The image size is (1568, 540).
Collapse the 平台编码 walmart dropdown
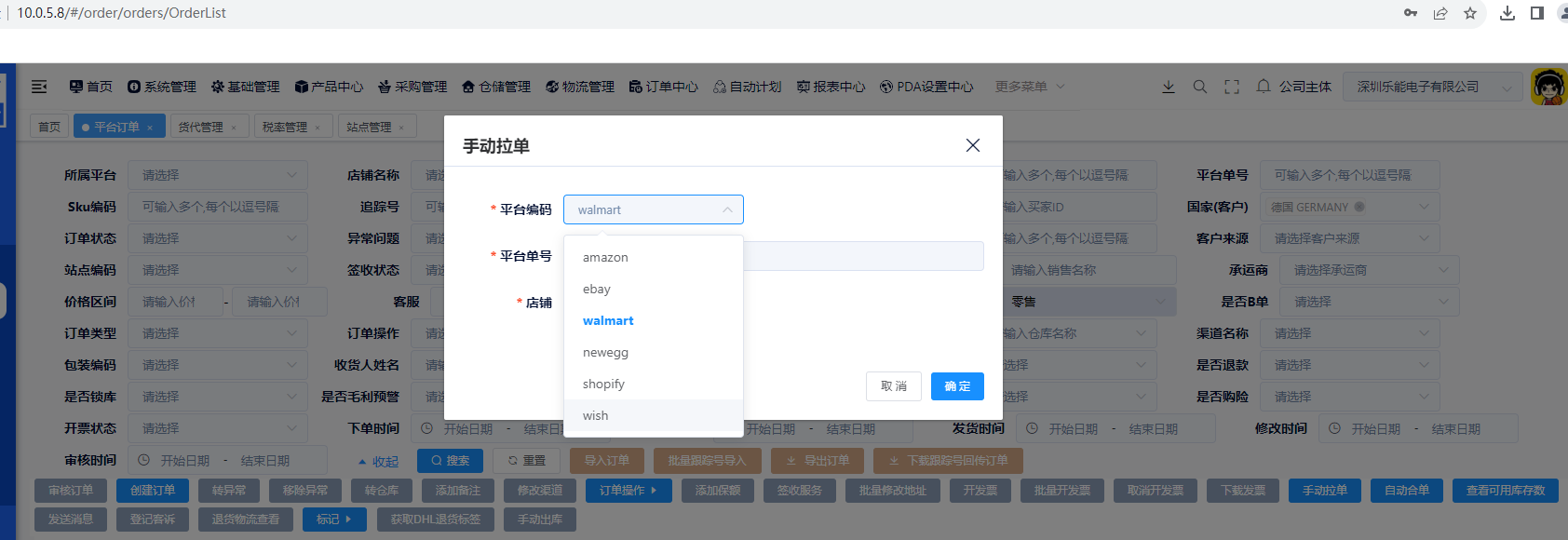[653, 209]
